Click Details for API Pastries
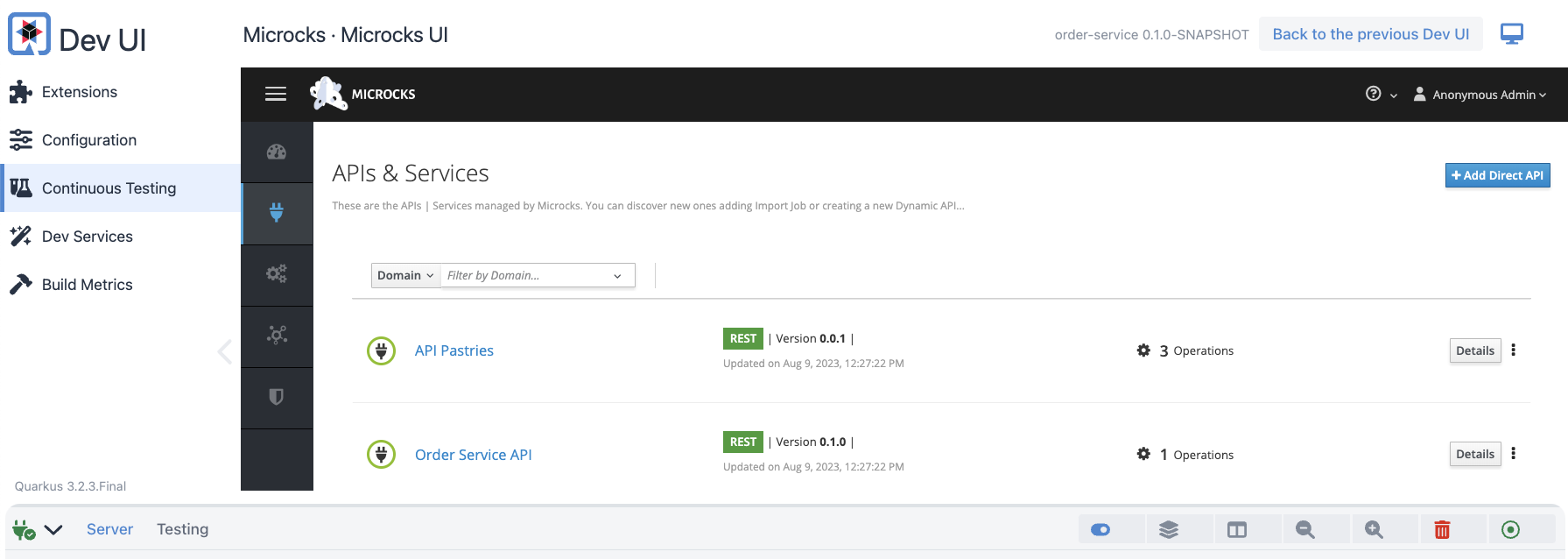 (x=1475, y=350)
